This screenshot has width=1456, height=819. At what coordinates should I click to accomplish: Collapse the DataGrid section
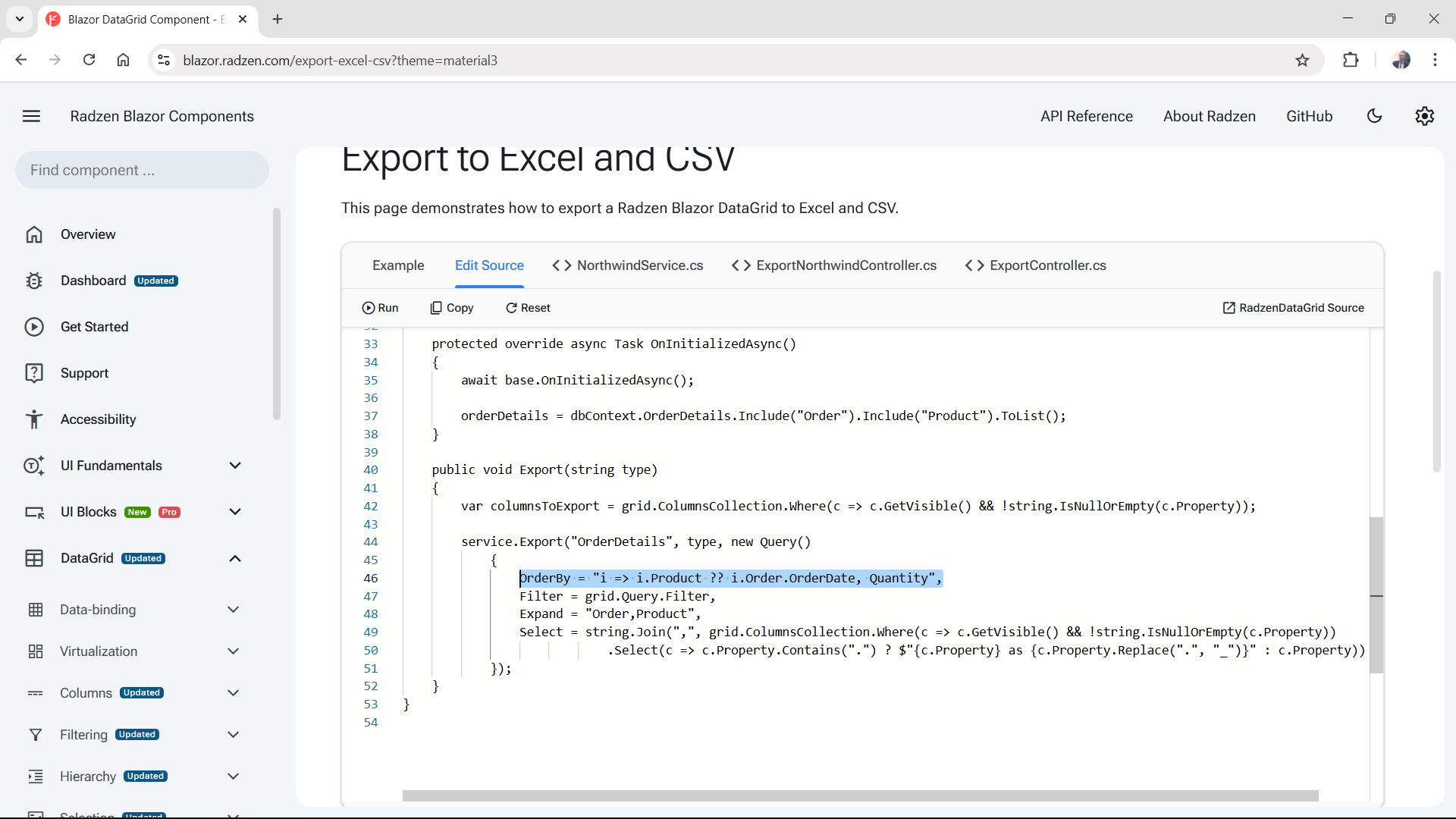coord(235,558)
